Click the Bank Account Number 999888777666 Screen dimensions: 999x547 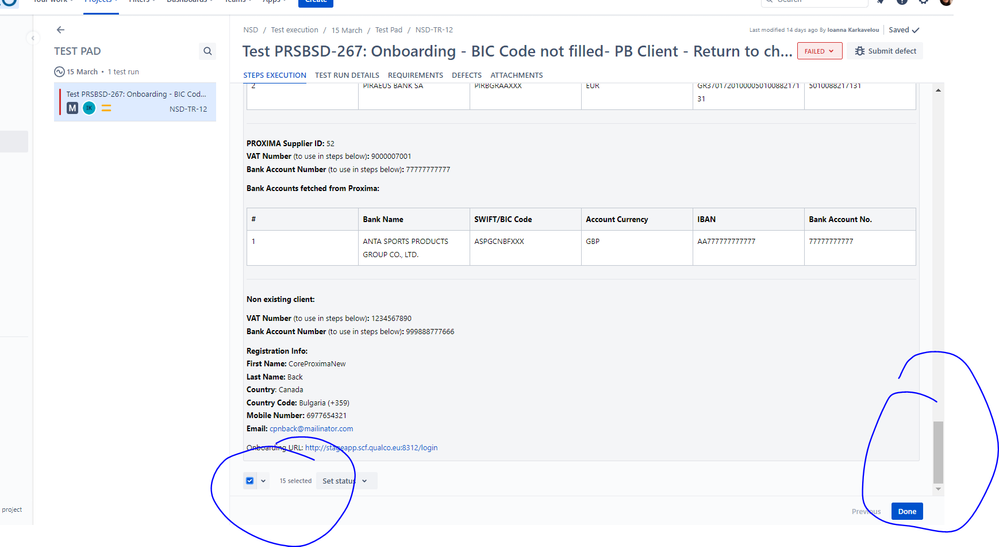(430, 332)
